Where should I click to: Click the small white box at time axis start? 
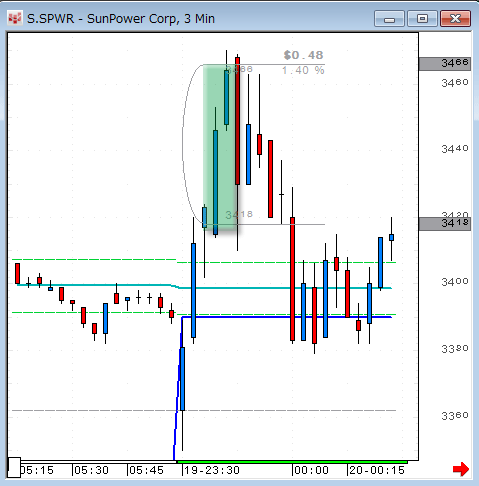(14, 467)
